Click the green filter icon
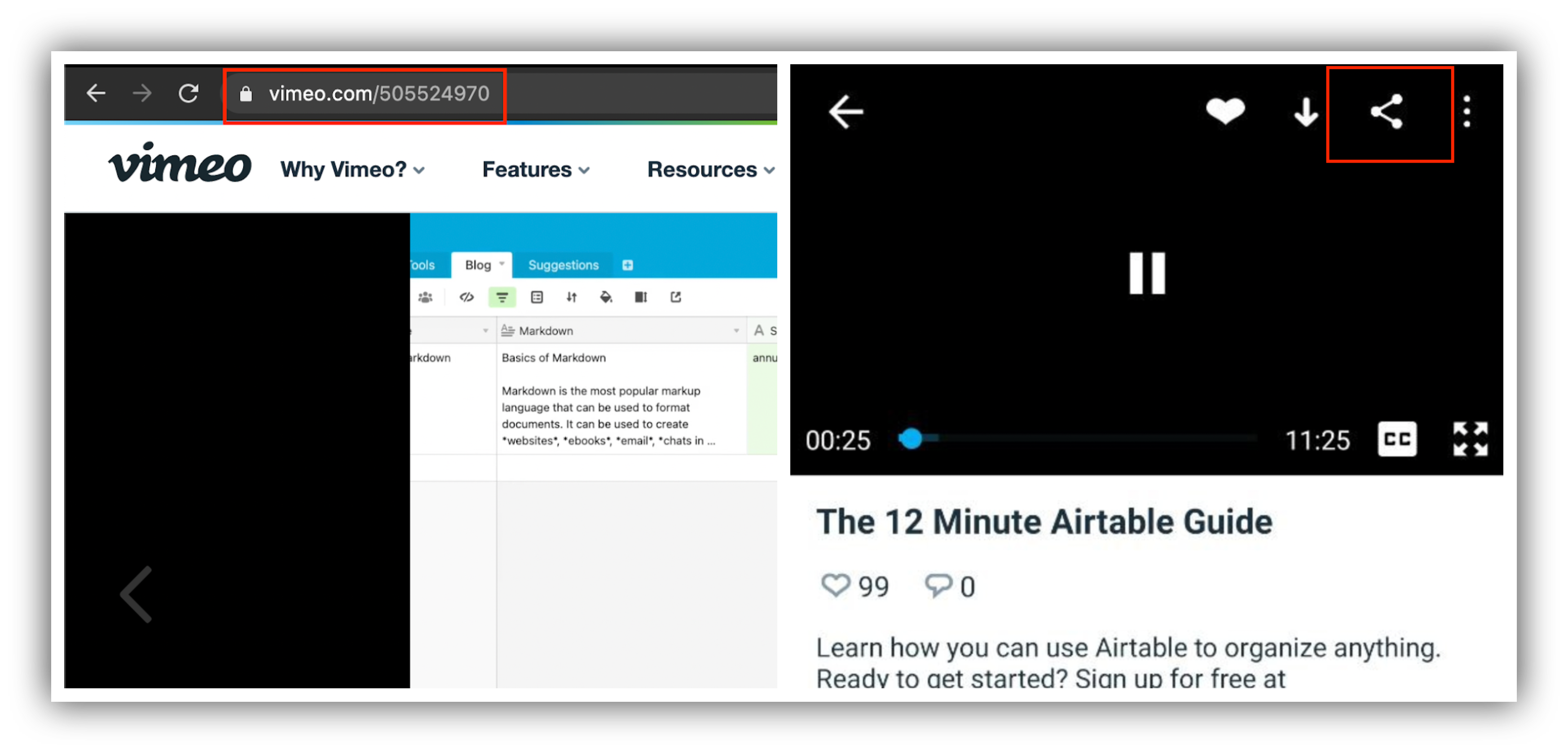This screenshot has height=753, width=1568. pos(502,297)
